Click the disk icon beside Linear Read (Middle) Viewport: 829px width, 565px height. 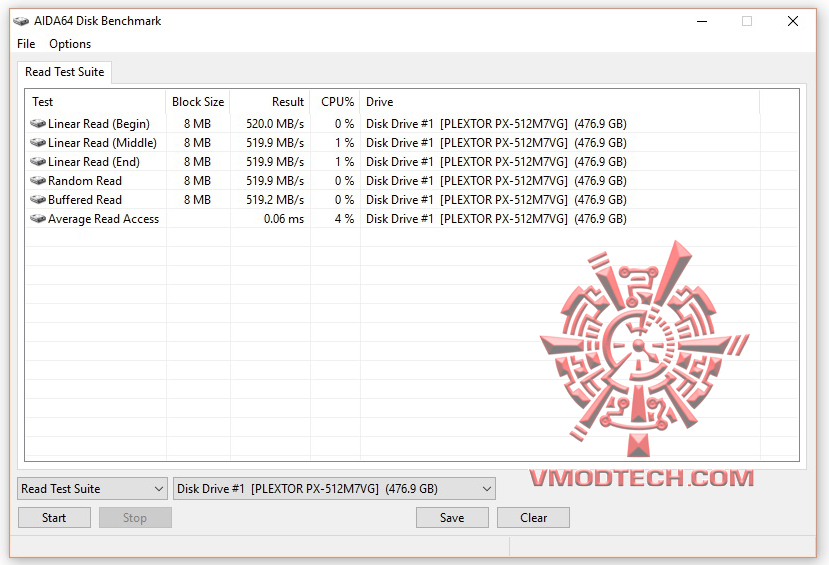click(38, 143)
